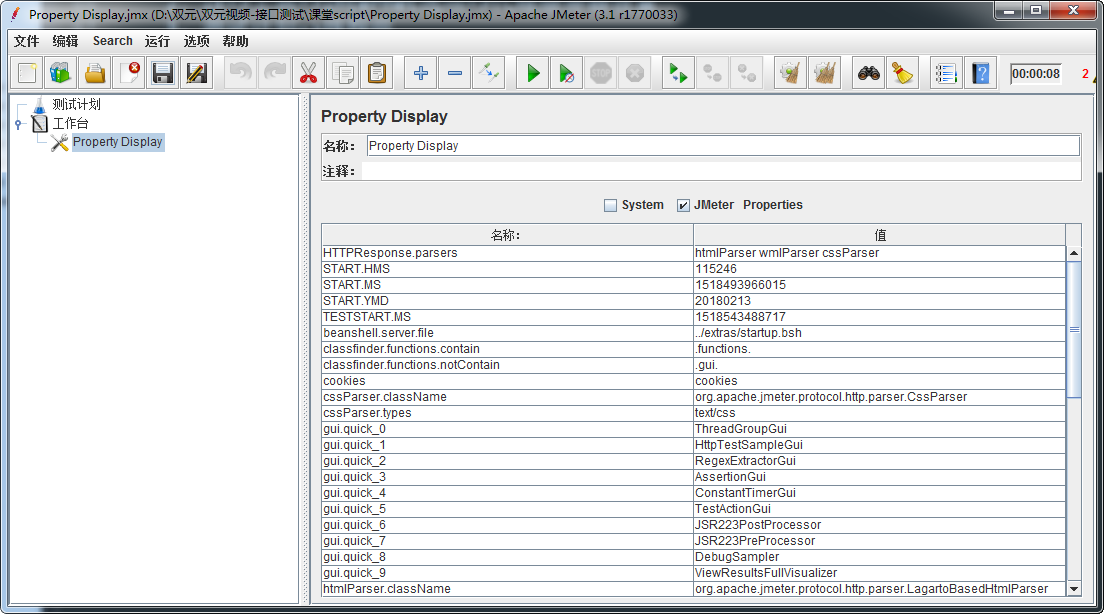The width and height of the screenshot is (1104, 614).
Task: Open the Search menu
Action: pyautogui.click(x=113, y=41)
